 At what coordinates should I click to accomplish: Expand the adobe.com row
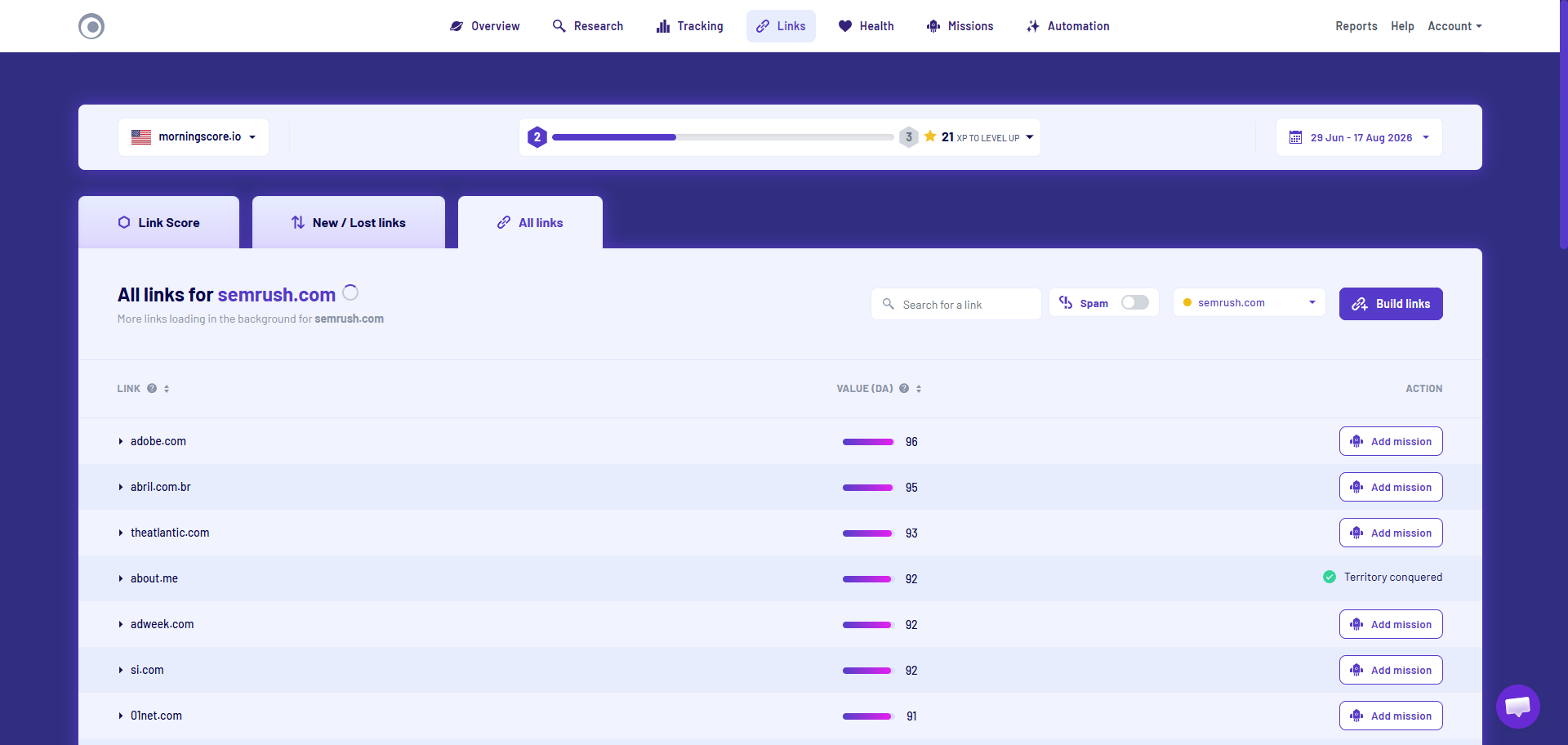(x=121, y=441)
